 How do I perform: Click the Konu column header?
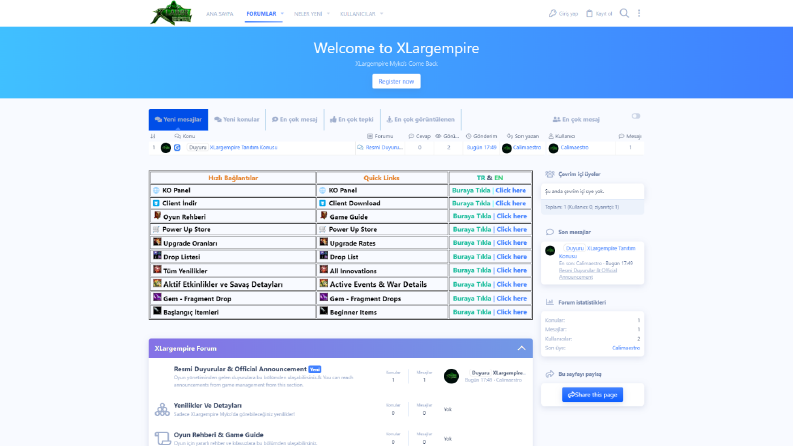(x=185, y=136)
